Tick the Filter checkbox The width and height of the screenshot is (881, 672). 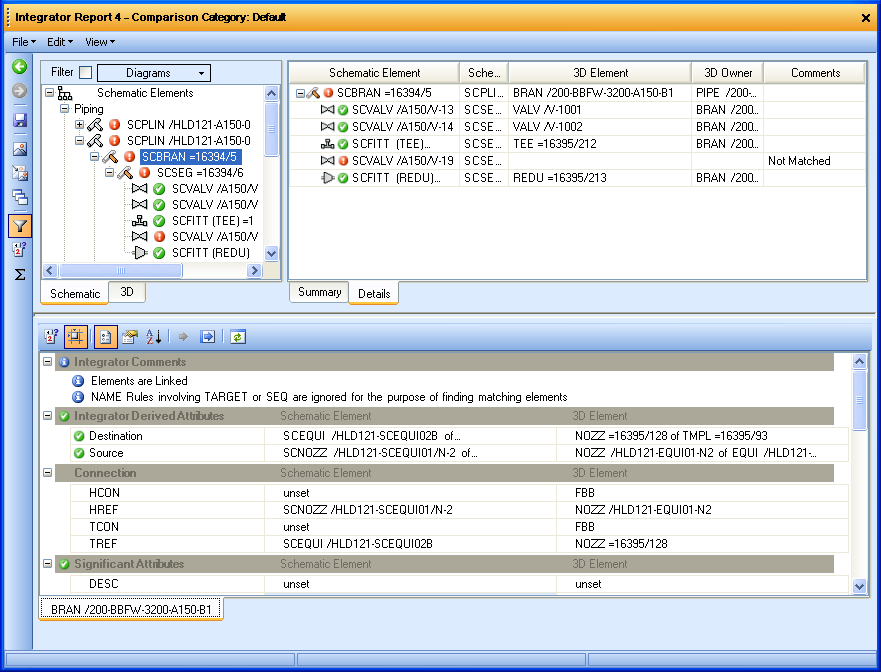[x=85, y=72]
